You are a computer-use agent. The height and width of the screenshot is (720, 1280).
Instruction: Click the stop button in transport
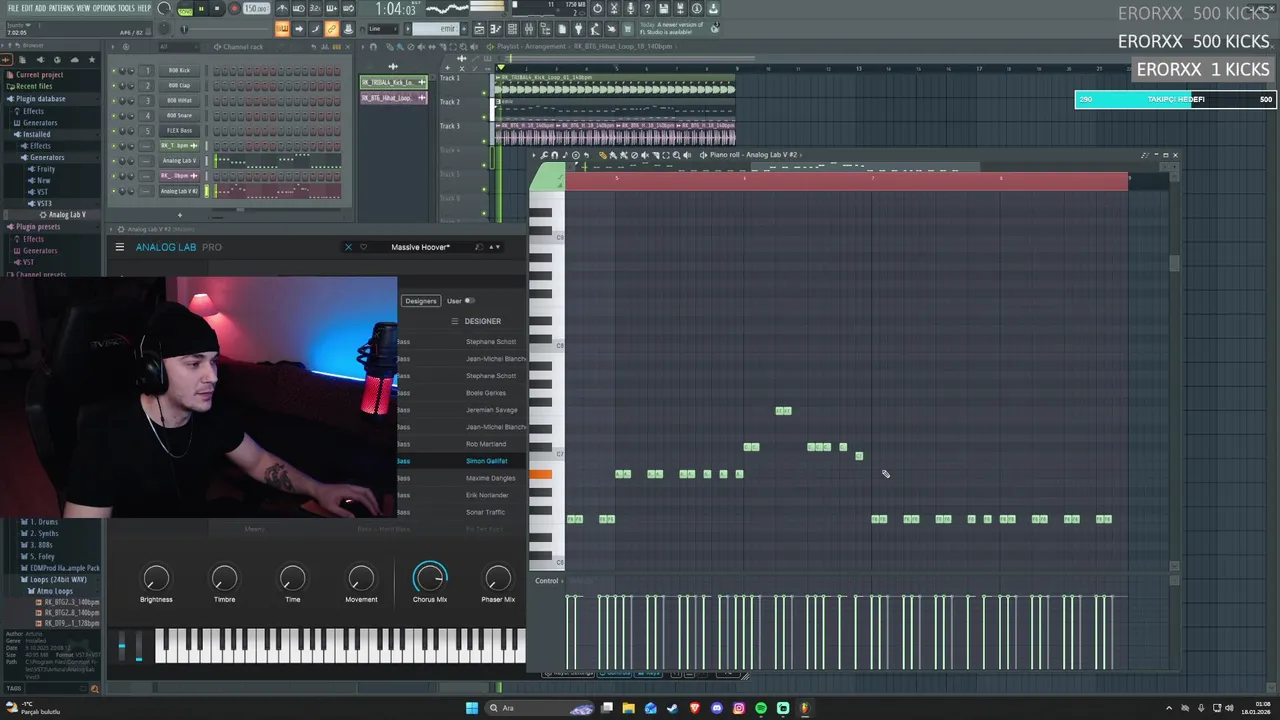click(216, 9)
